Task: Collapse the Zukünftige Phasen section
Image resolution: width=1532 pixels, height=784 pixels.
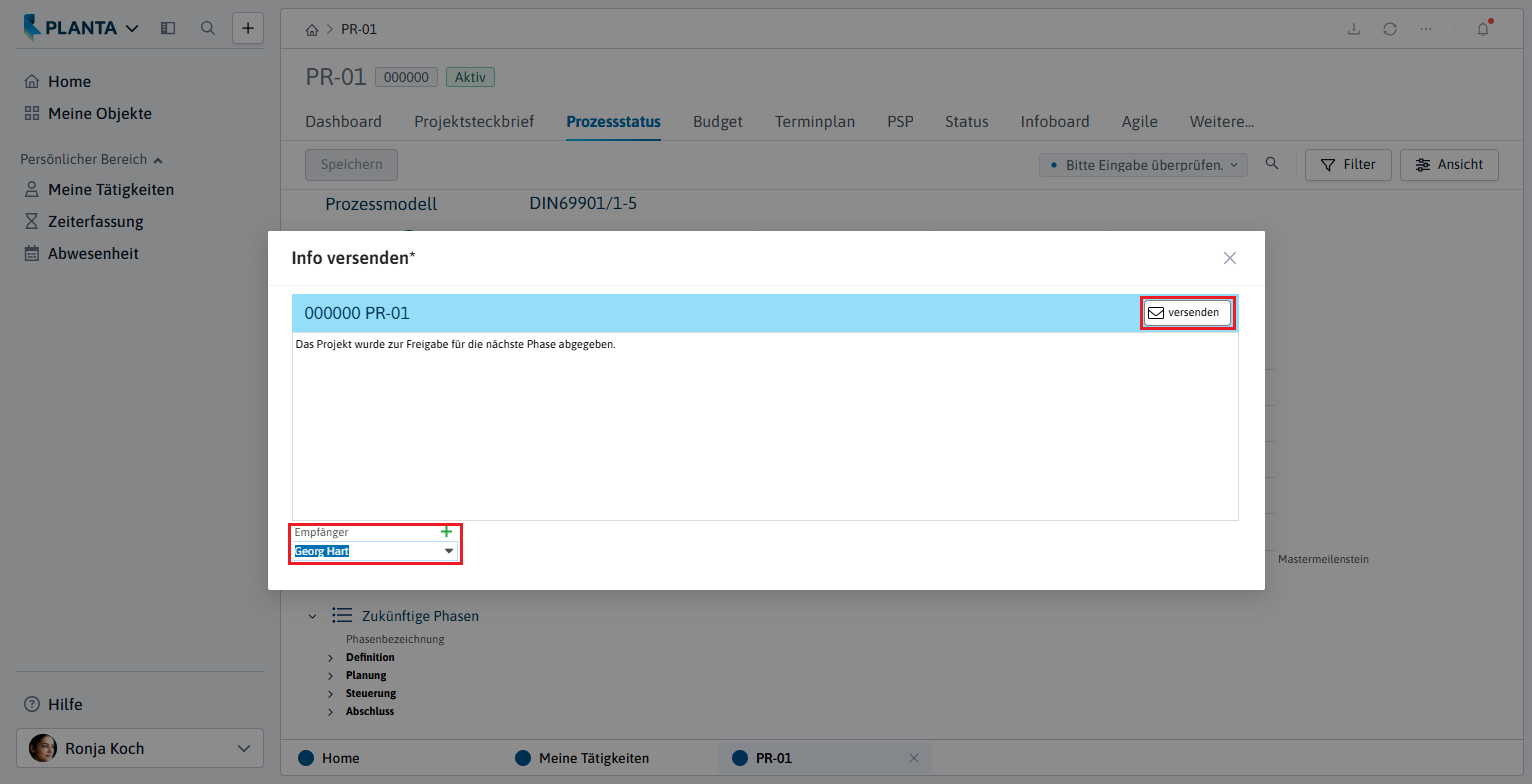Action: pos(312,617)
